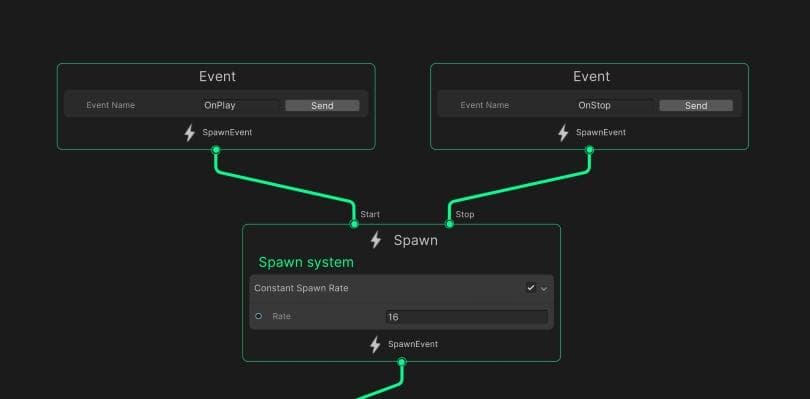Click the OnPlay event output port

click(x=216, y=150)
